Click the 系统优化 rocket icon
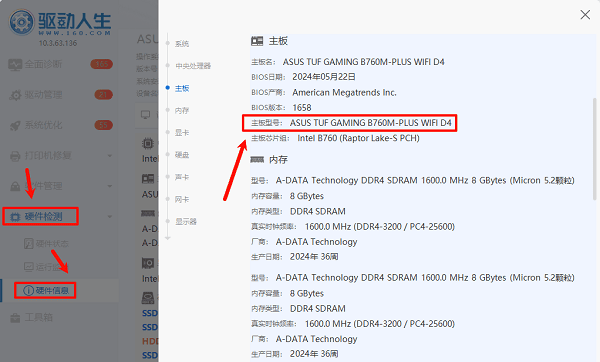Image resolution: width=600 pixels, height=362 pixels. point(15,125)
